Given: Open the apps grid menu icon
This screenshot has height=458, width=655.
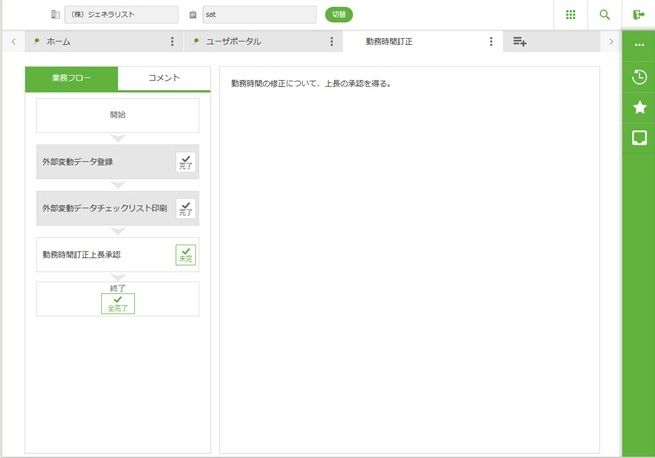Looking at the screenshot, I should (571, 15).
